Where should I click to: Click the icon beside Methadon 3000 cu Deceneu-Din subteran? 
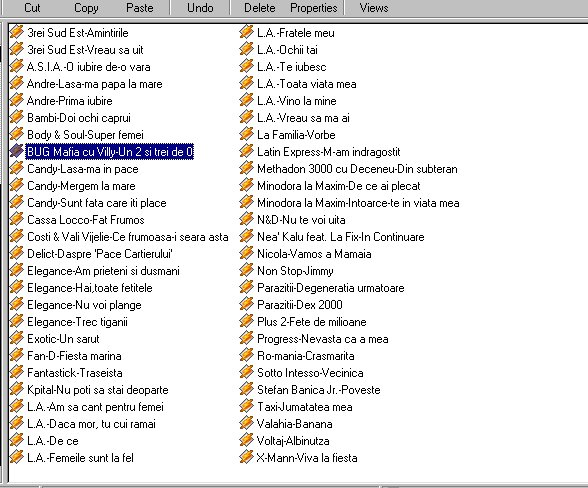(246, 168)
